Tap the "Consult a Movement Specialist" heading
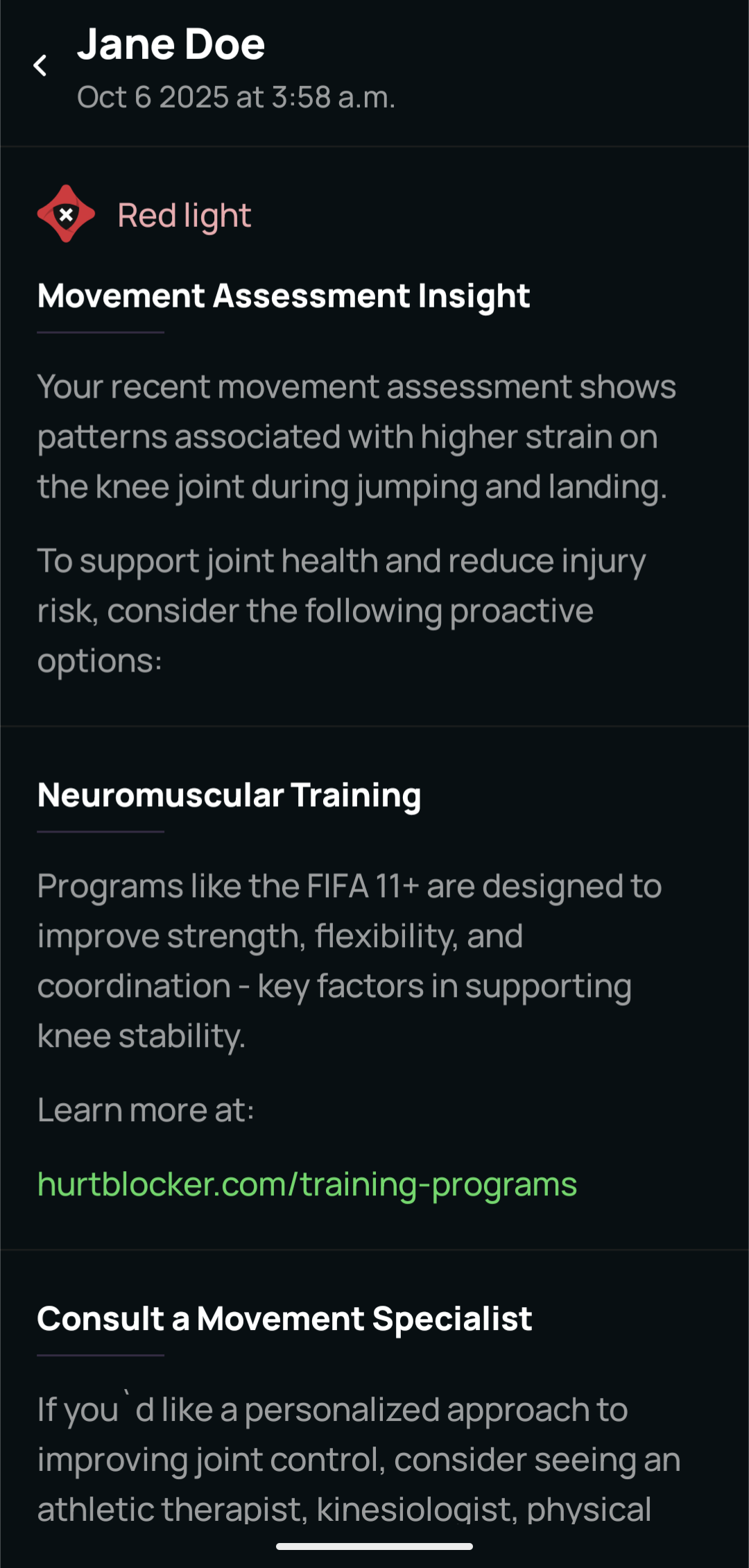Viewport: 749px width, 1568px height. (x=284, y=1319)
